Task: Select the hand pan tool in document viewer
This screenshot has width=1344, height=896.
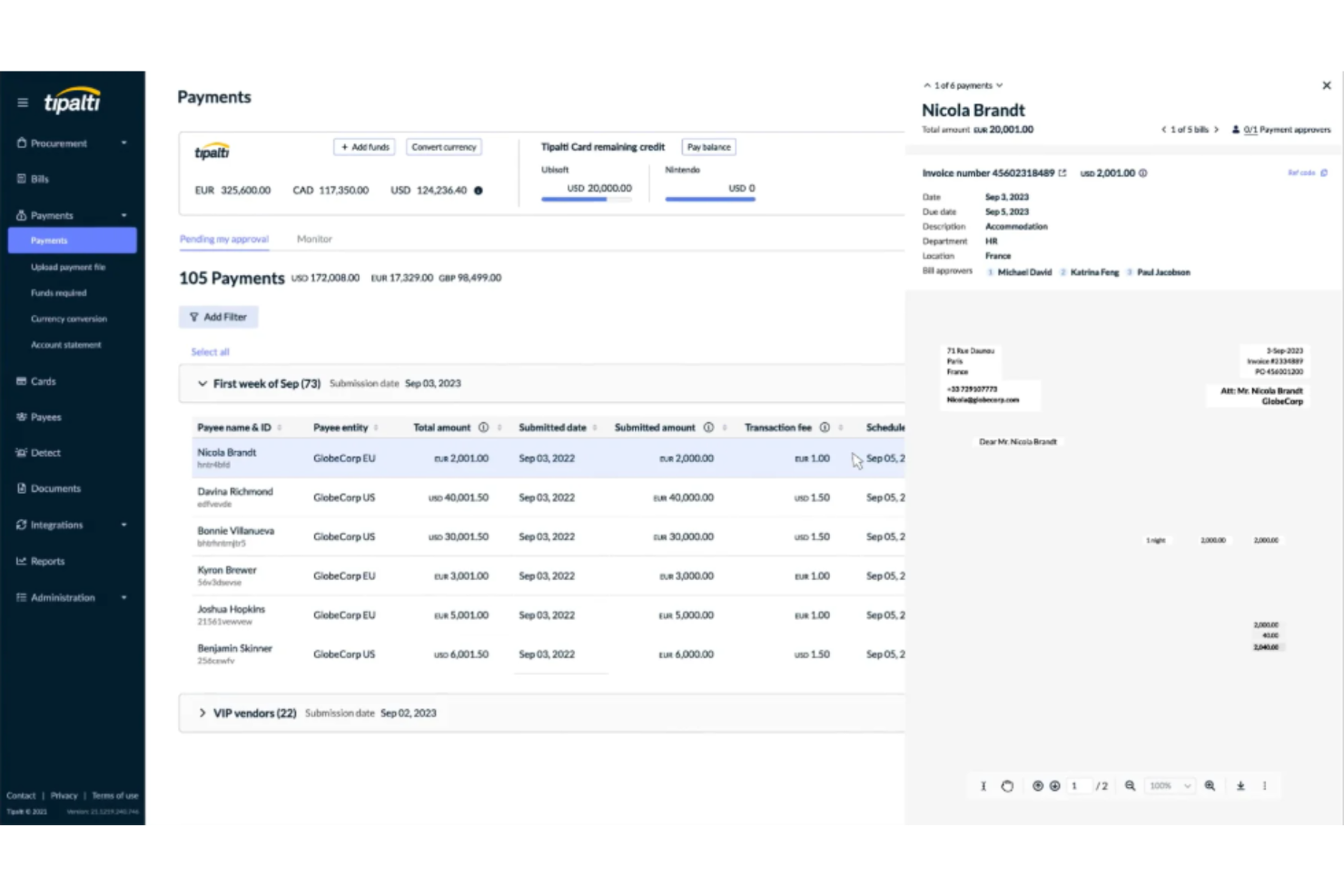Action: click(x=1007, y=786)
